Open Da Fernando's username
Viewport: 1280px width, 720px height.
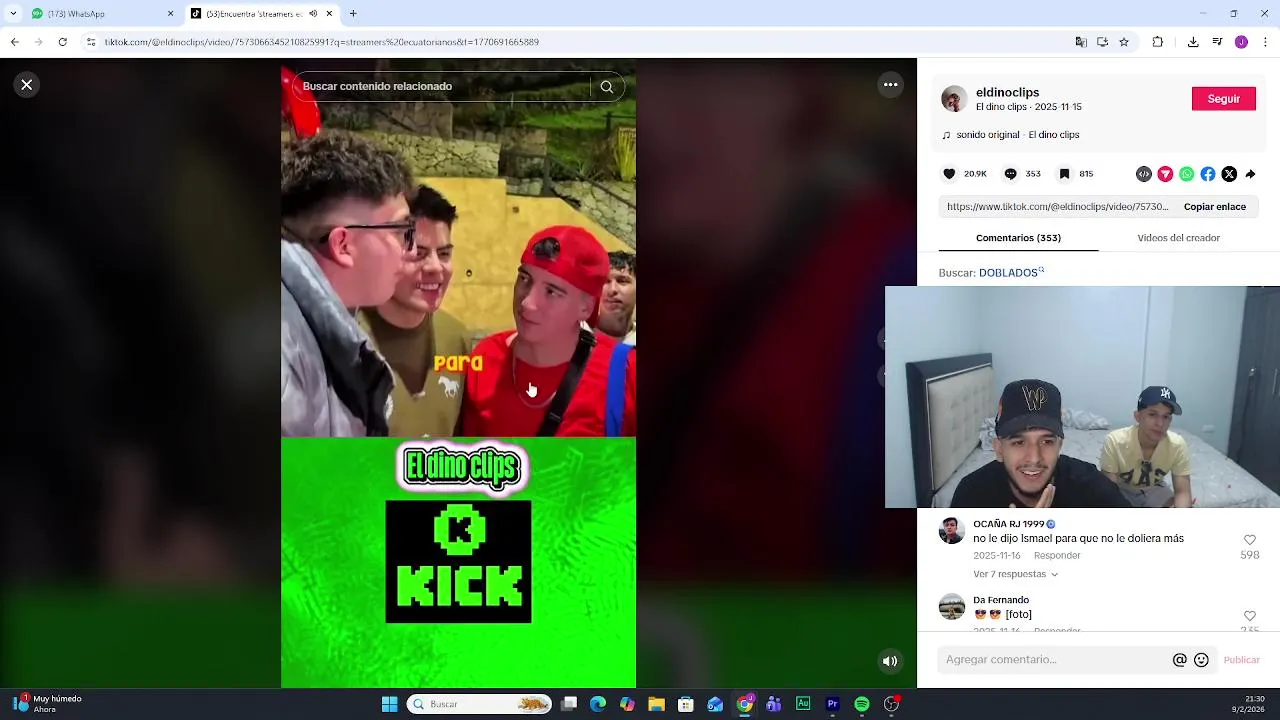pyautogui.click(x=1001, y=600)
